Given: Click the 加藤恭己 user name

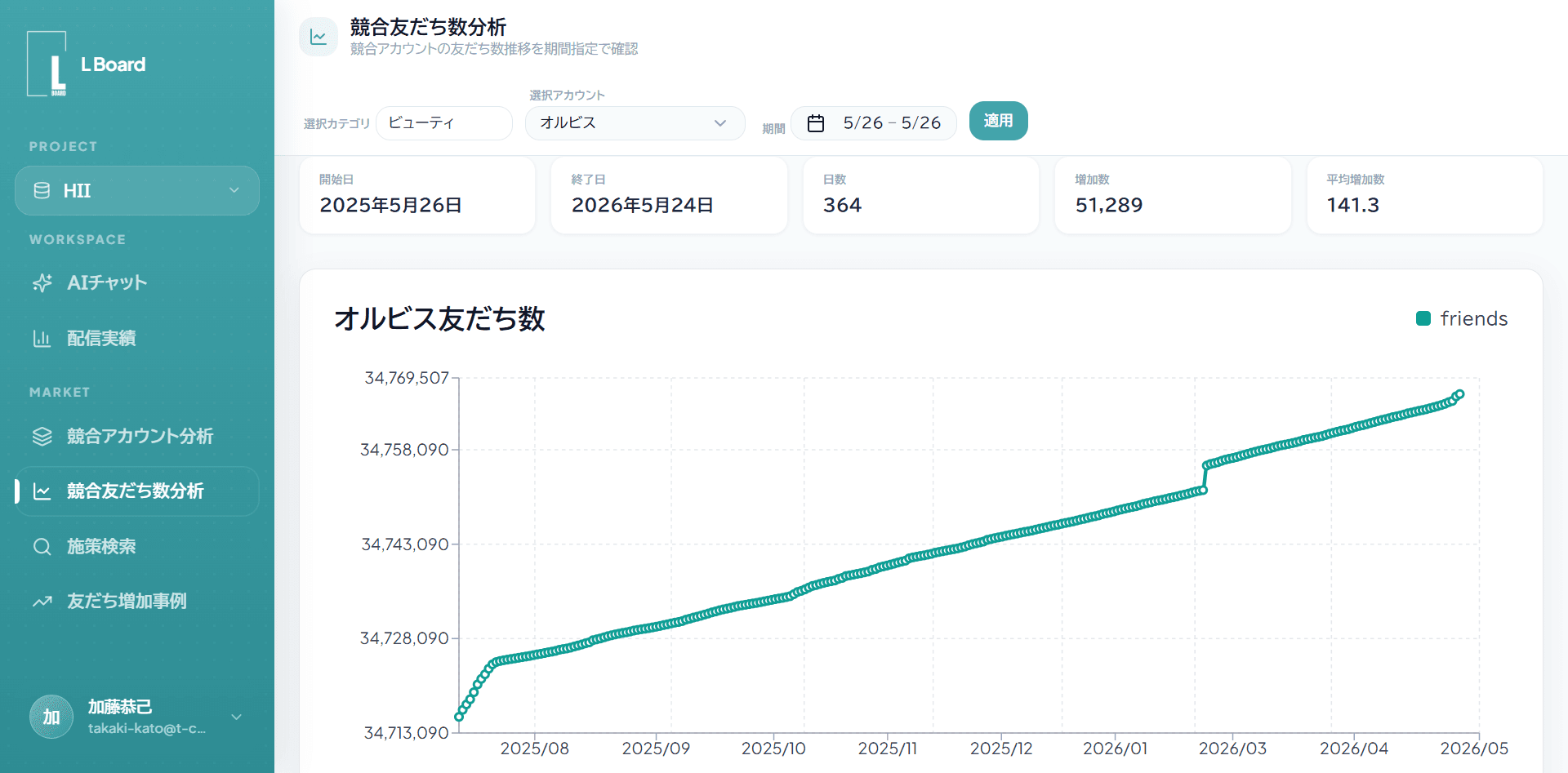Looking at the screenshot, I should click(120, 707).
